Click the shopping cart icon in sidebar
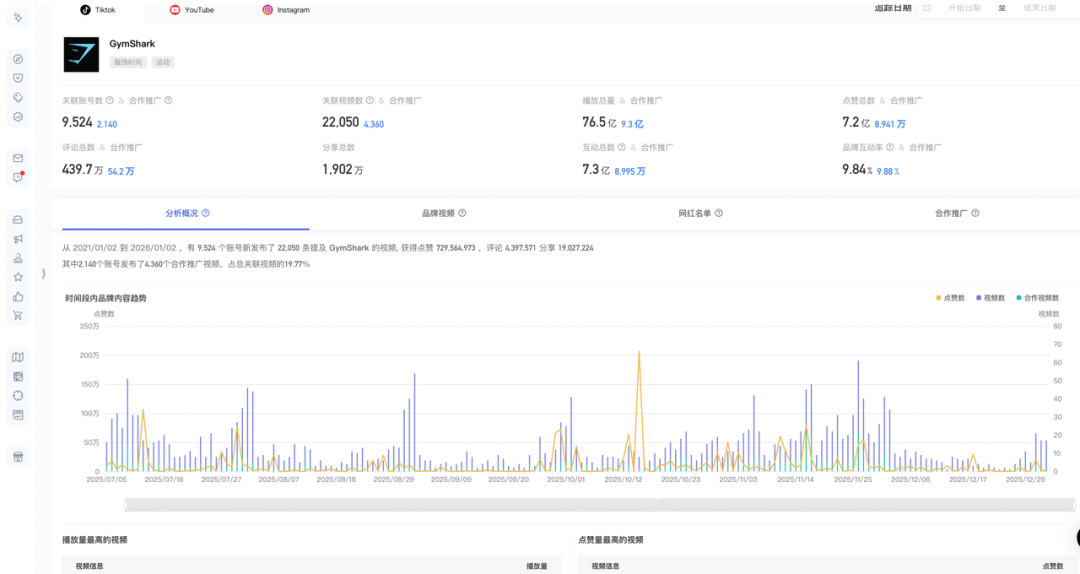 [x=17, y=315]
